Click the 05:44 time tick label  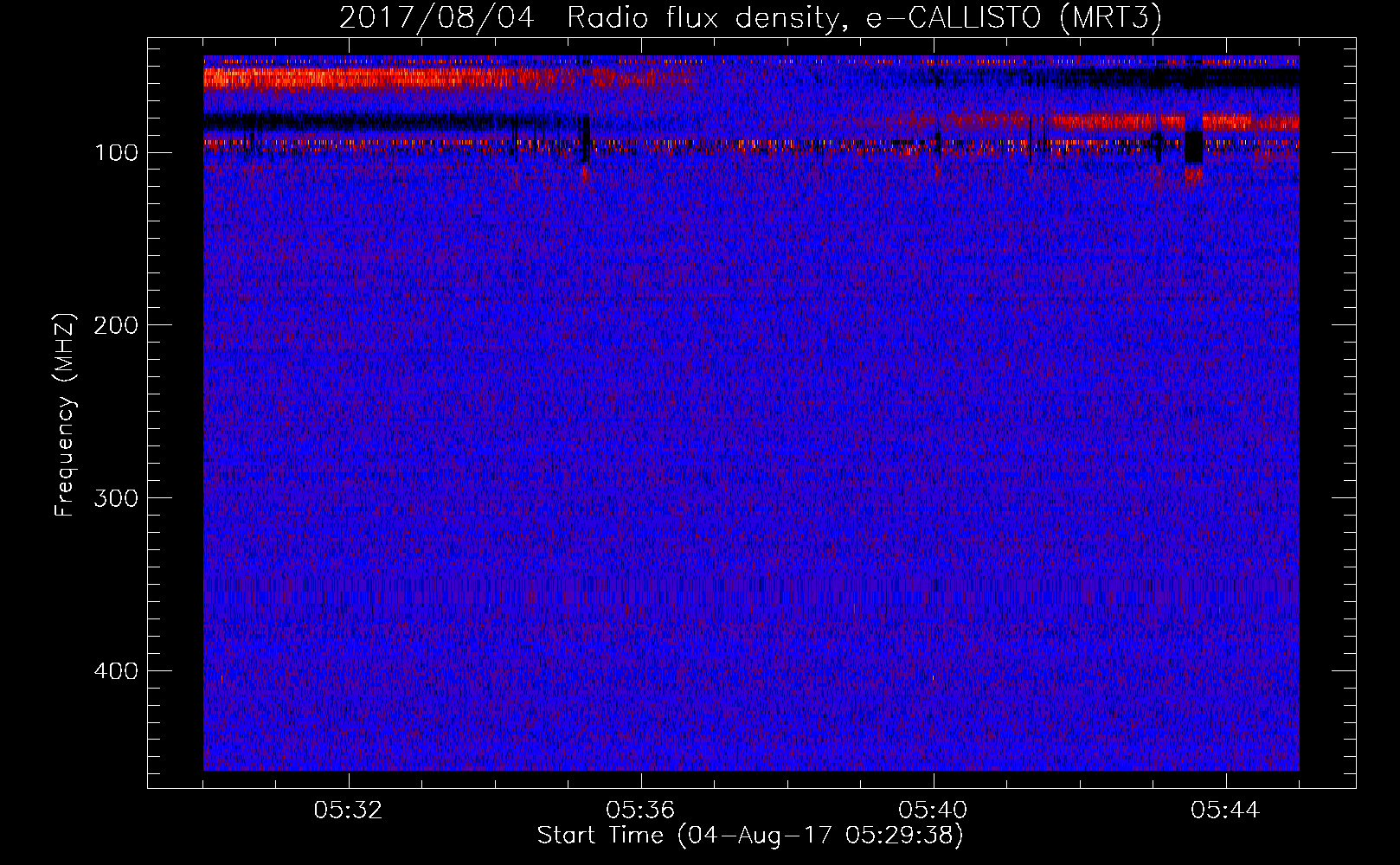1225,811
